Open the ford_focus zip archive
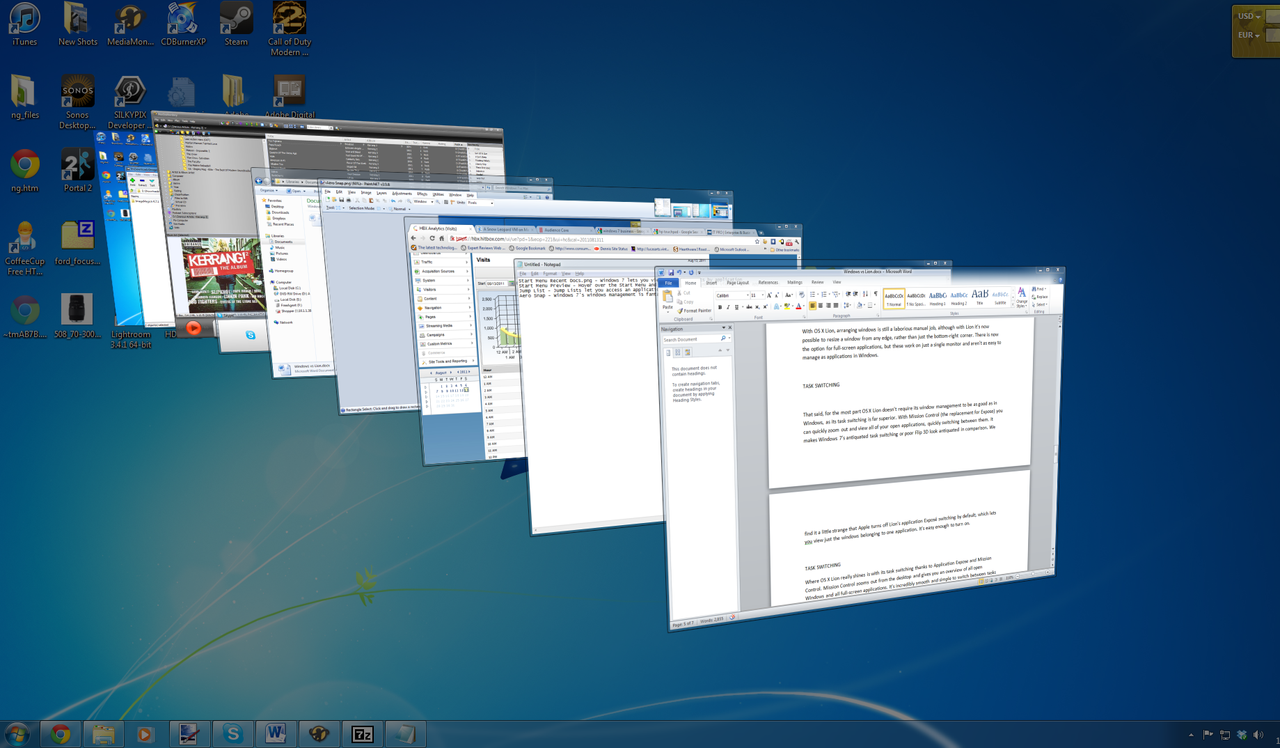This screenshot has height=748, width=1280. (78, 243)
